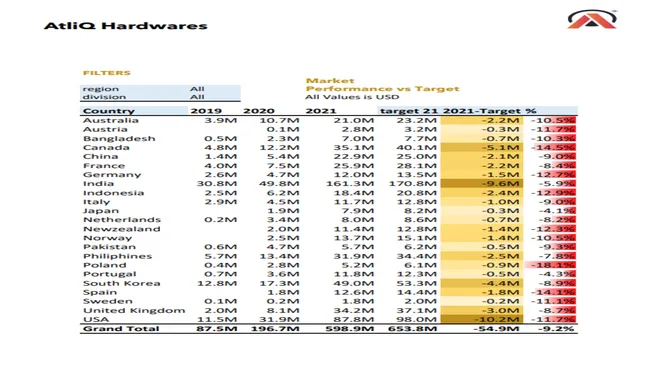This screenshot has height=366, width=650.
Task: Click the 'Indonesia' row label
Action: click(x=114, y=193)
